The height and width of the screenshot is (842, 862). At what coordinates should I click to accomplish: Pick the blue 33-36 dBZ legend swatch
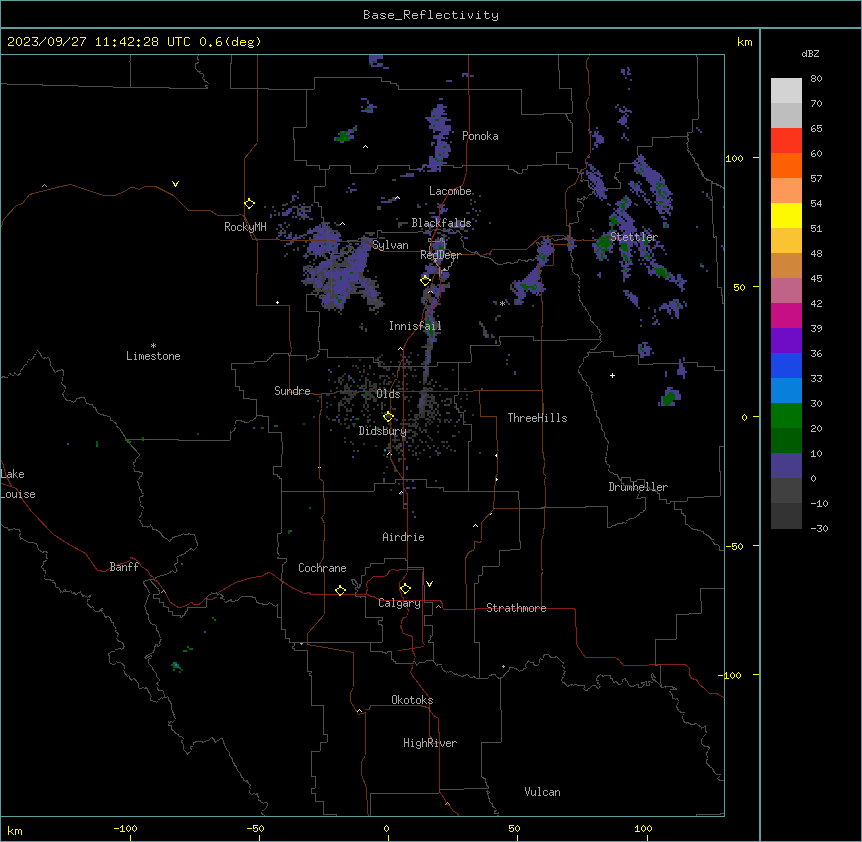pos(786,365)
